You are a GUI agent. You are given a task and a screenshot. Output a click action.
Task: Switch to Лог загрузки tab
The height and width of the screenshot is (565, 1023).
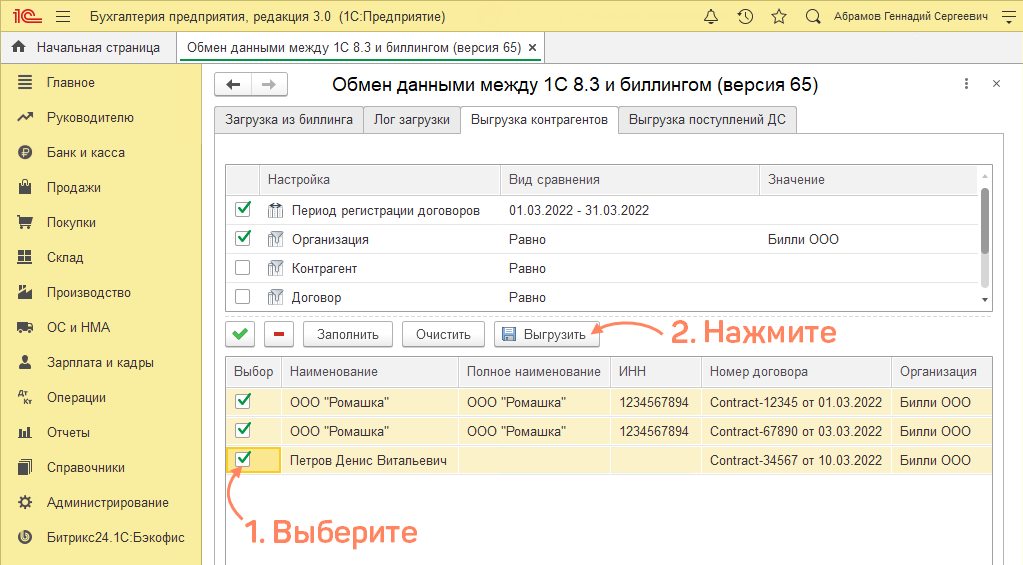(x=412, y=120)
